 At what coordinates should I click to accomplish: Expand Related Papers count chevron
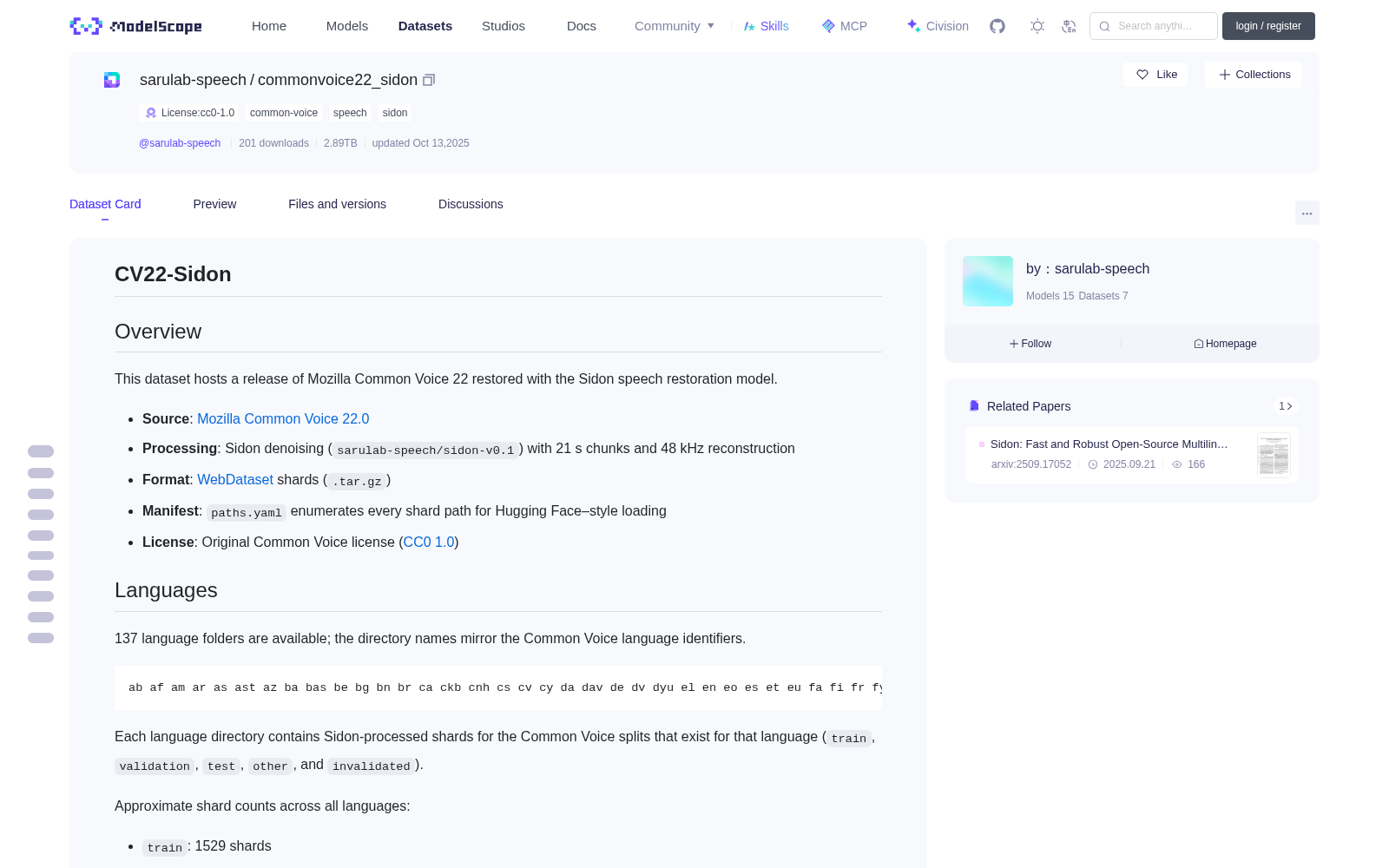coord(1286,406)
